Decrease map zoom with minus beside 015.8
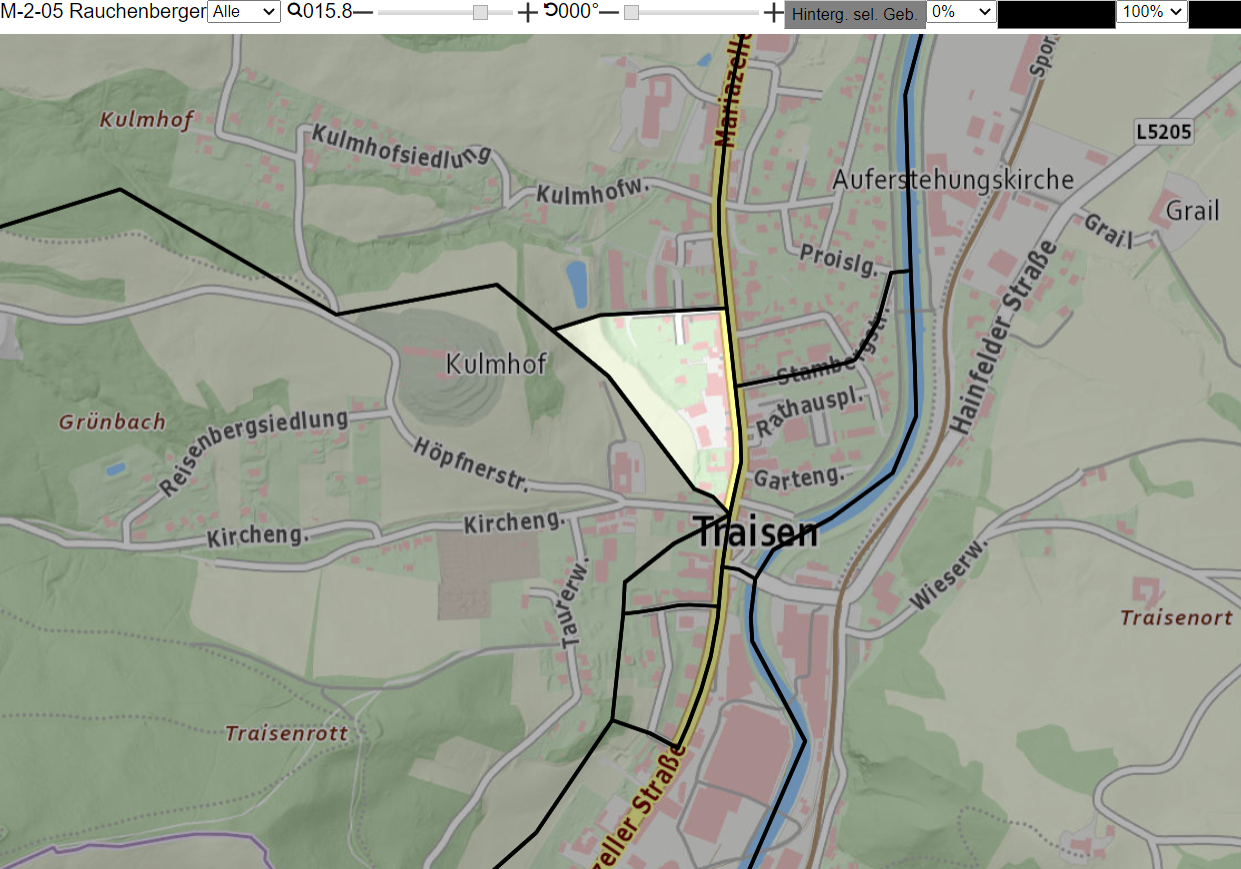 coord(363,12)
